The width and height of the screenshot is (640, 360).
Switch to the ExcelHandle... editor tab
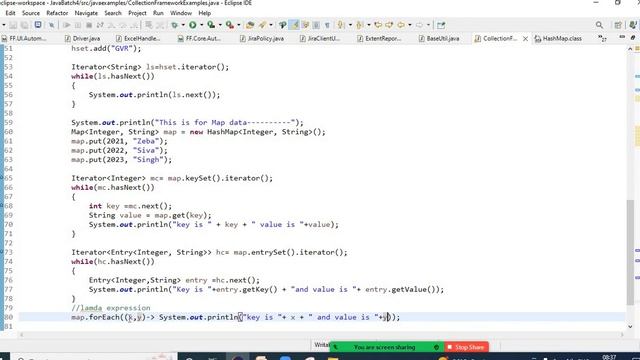pyautogui.click(x=138, y=38)
